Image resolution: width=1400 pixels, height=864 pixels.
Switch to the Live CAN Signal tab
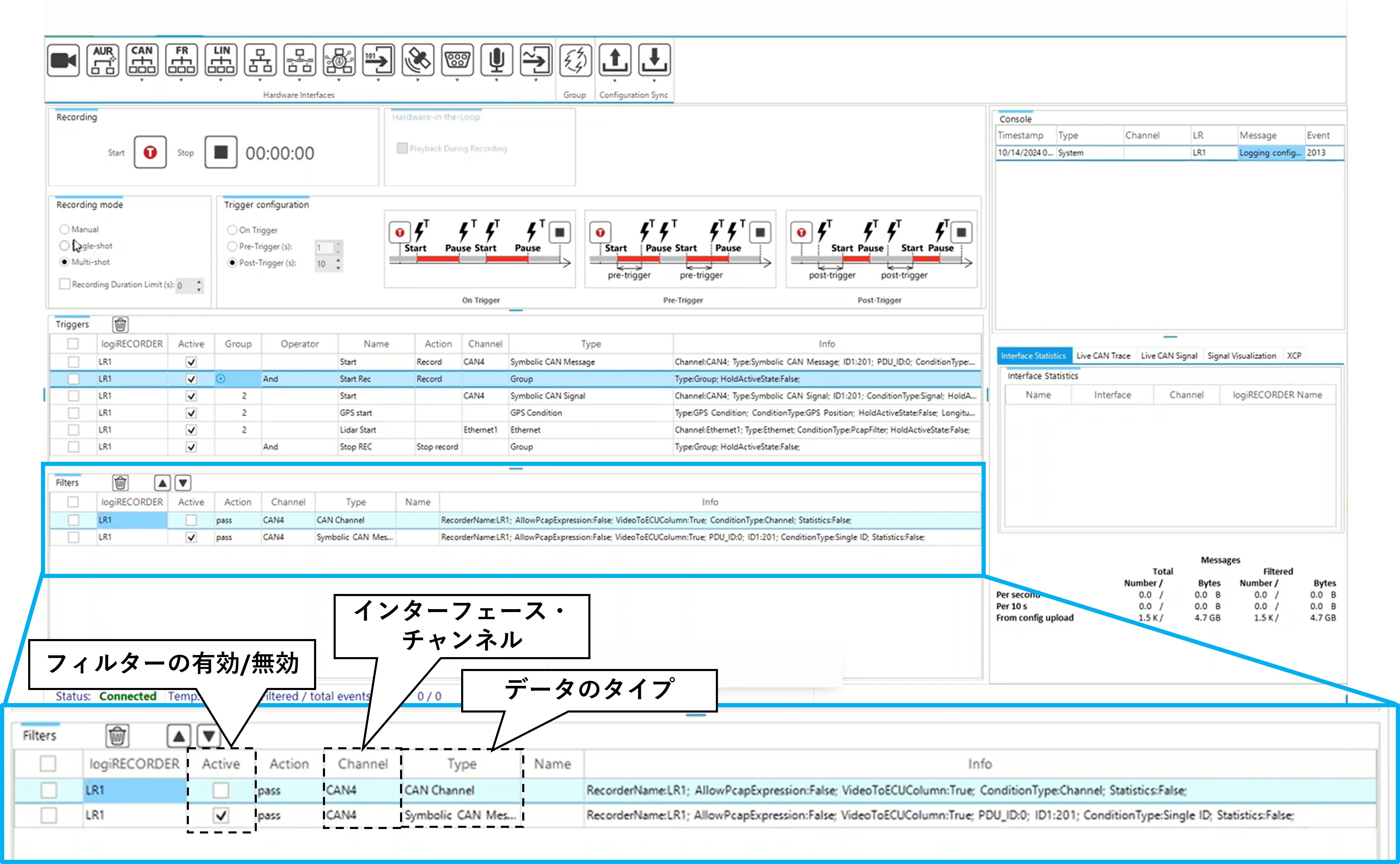pyautogui.click(x=1169, y=355)
